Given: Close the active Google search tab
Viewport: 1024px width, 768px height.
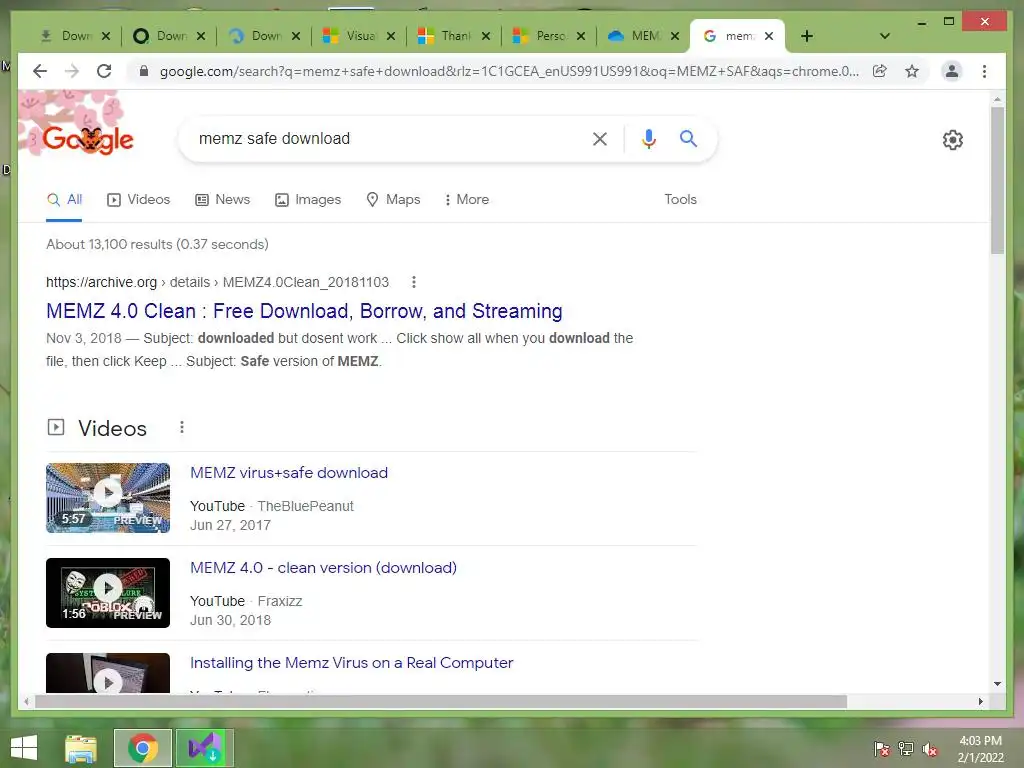Looking at the screenshot, I should coord(769,36).
